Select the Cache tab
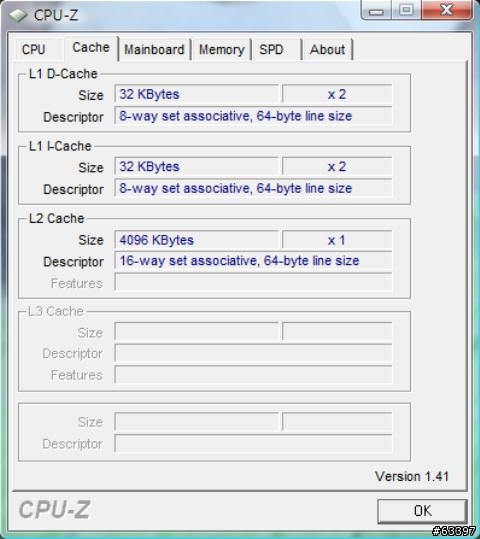480x539 pixels. click(x=91, y=48)
